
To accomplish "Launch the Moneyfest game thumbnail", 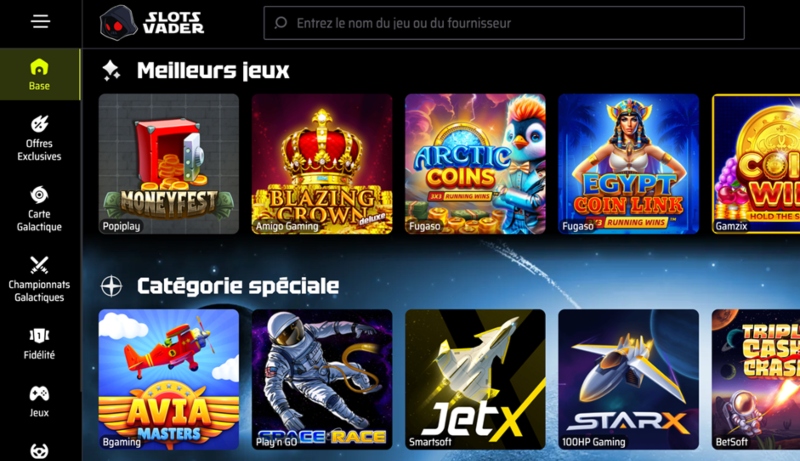I will 169,164.
